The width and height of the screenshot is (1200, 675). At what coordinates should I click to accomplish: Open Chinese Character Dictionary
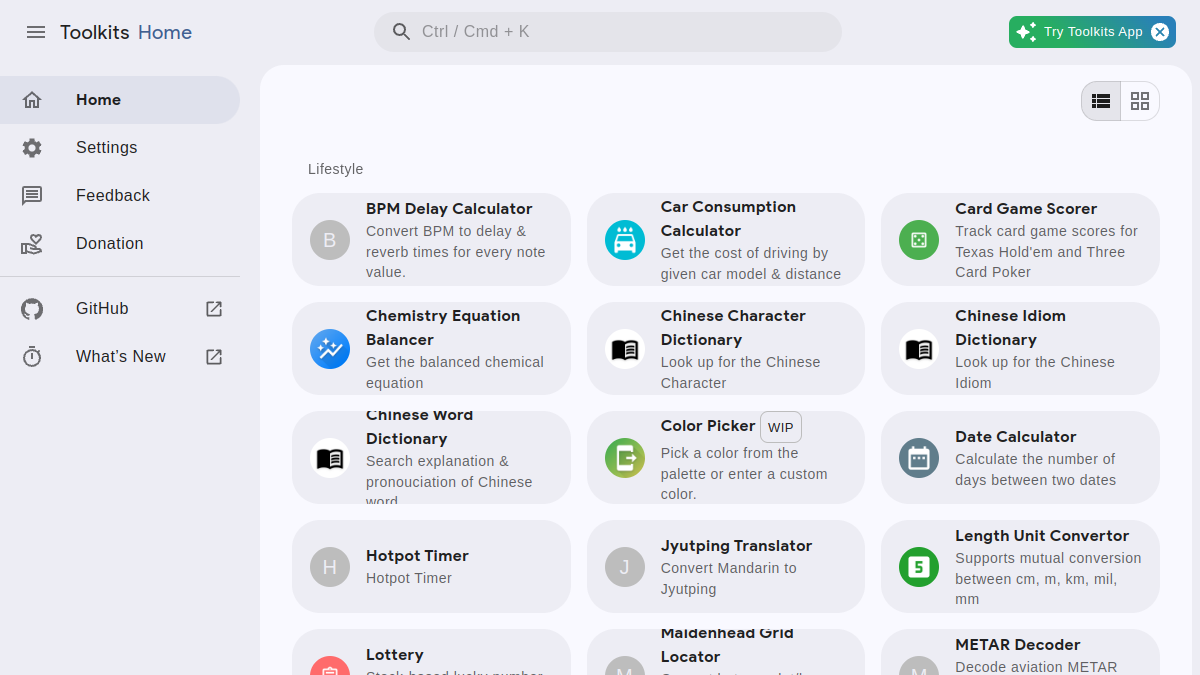[726, 349]
